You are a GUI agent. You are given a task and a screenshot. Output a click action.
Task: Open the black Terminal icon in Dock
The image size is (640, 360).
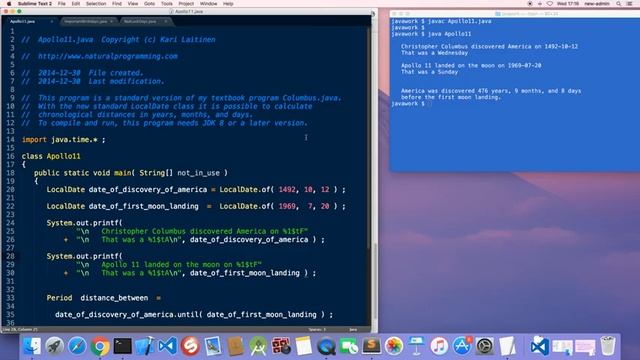click(122, 346)
